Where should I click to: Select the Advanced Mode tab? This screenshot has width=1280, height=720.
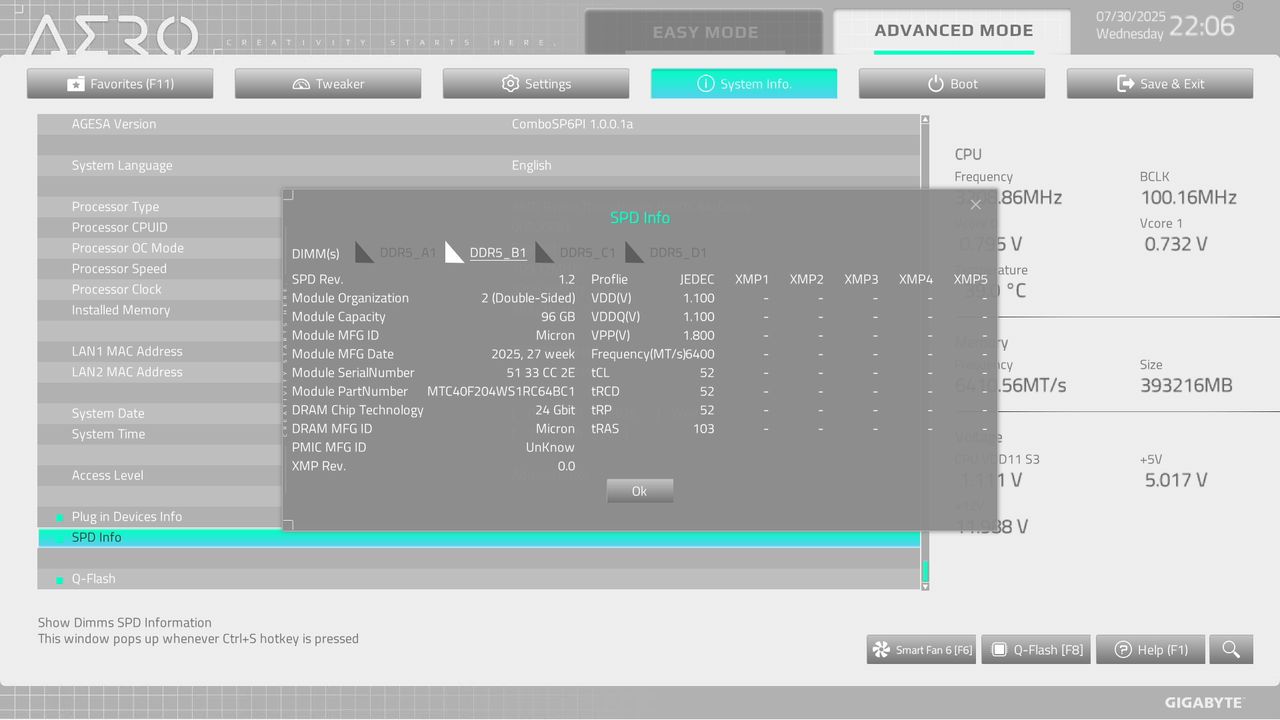(x=953, y=30)
